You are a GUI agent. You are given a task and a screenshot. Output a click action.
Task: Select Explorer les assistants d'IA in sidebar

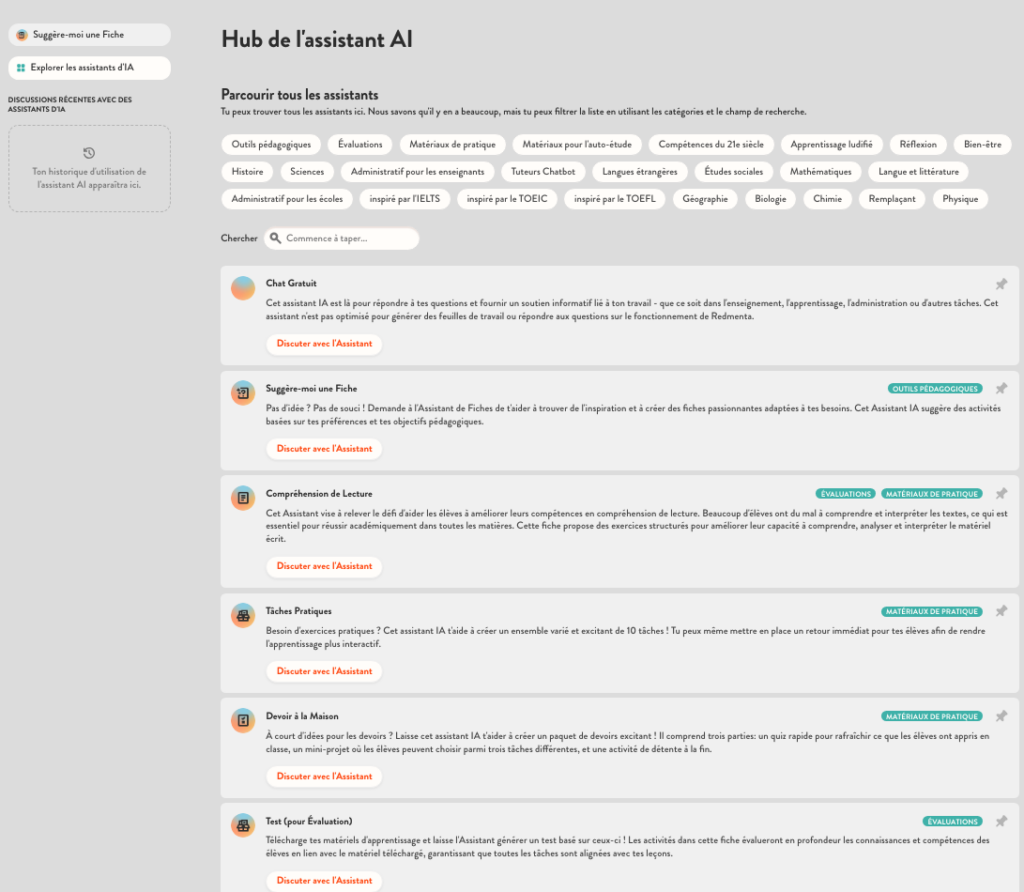tap(89, 68)
